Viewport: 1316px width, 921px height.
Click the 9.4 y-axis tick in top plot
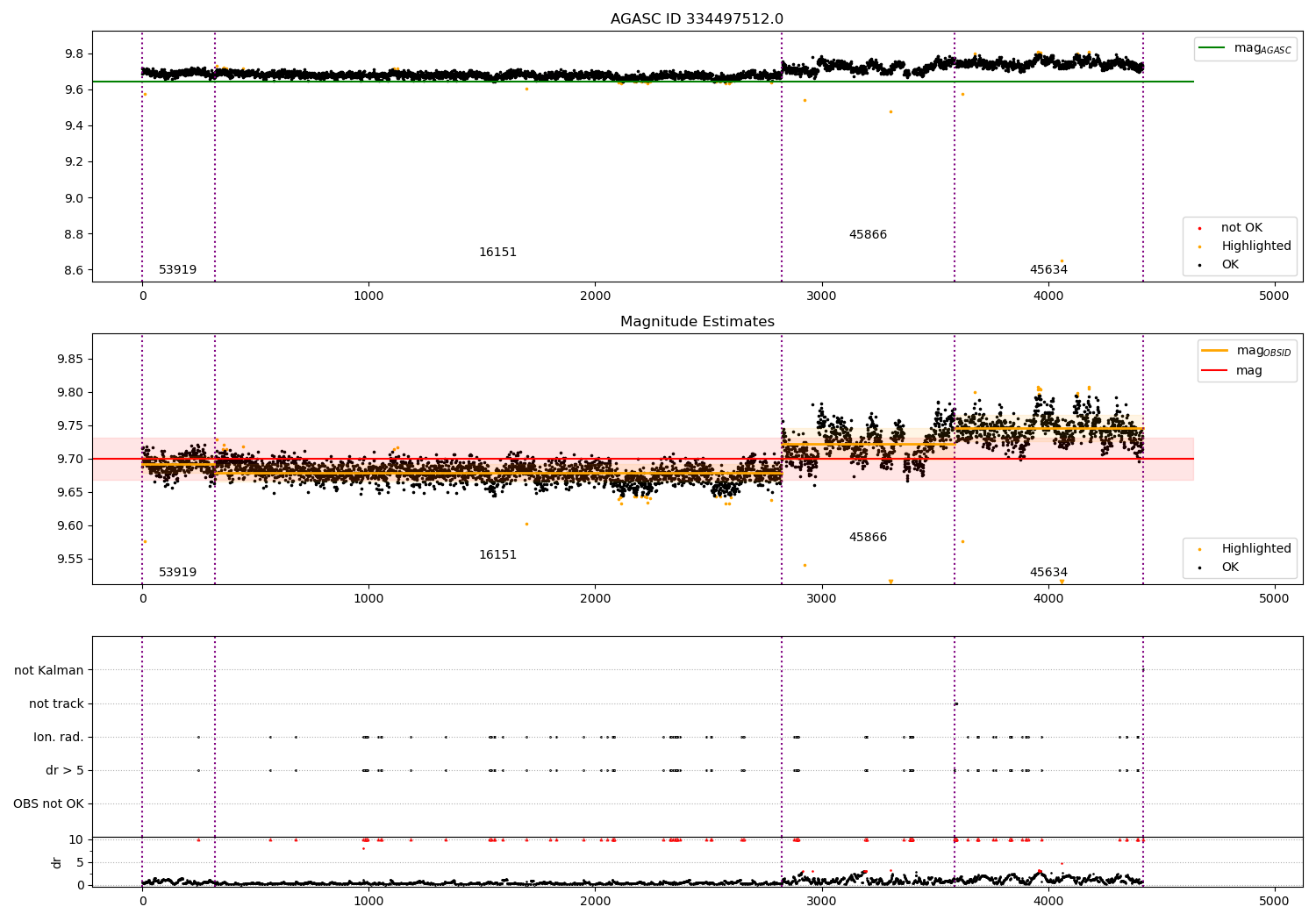73,126
